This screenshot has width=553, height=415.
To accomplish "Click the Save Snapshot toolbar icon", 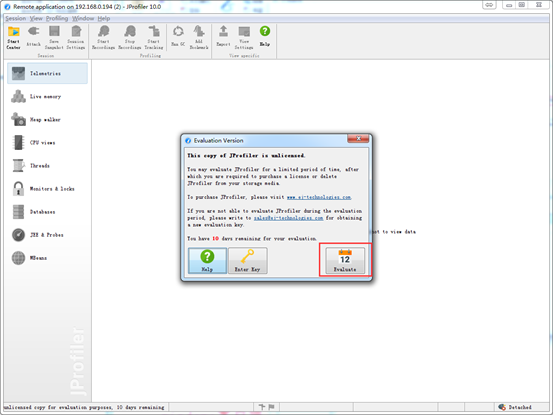I will tap(54, 37).
